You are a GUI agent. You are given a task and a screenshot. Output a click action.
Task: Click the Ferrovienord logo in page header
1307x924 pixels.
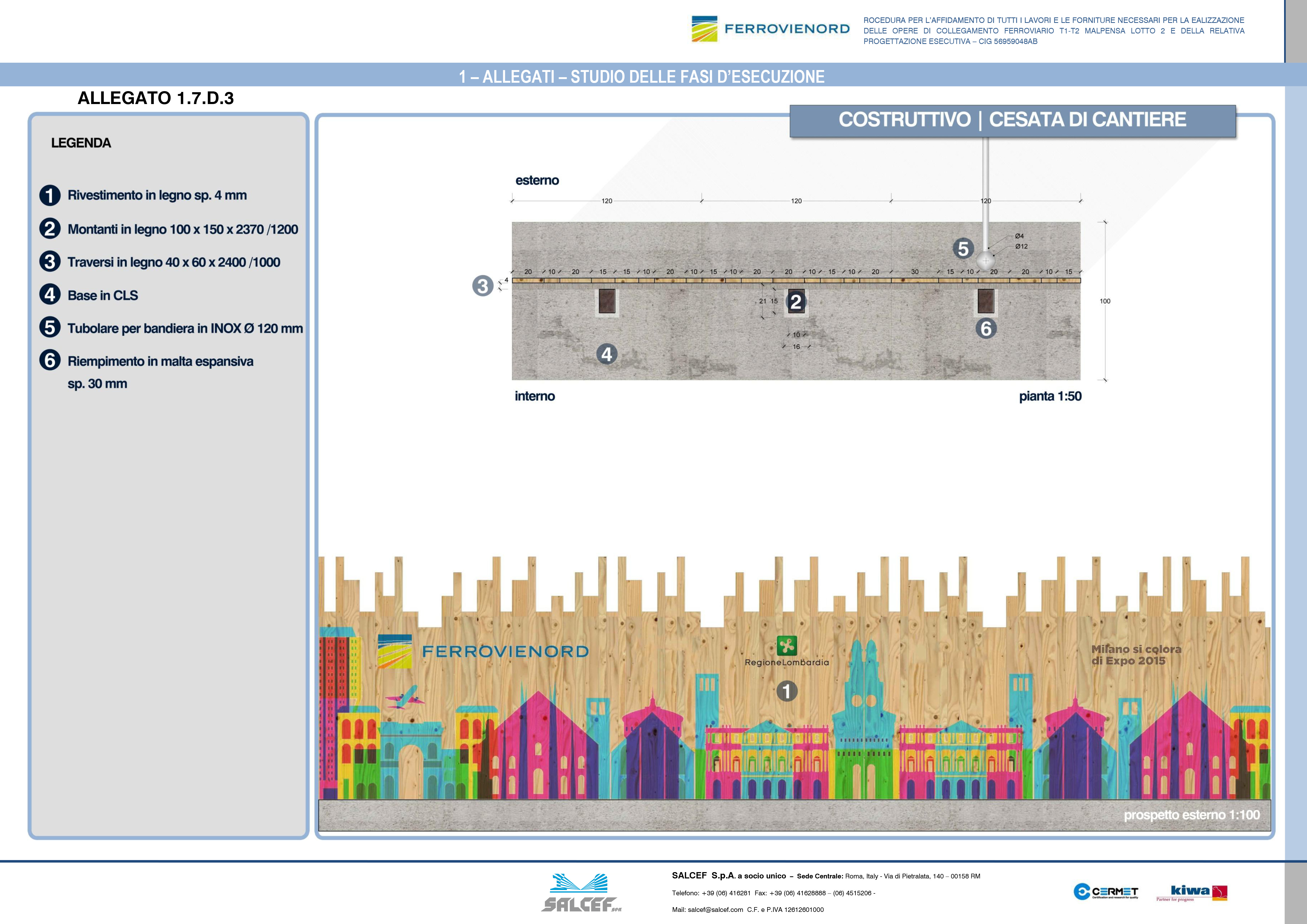click(770, 29)
